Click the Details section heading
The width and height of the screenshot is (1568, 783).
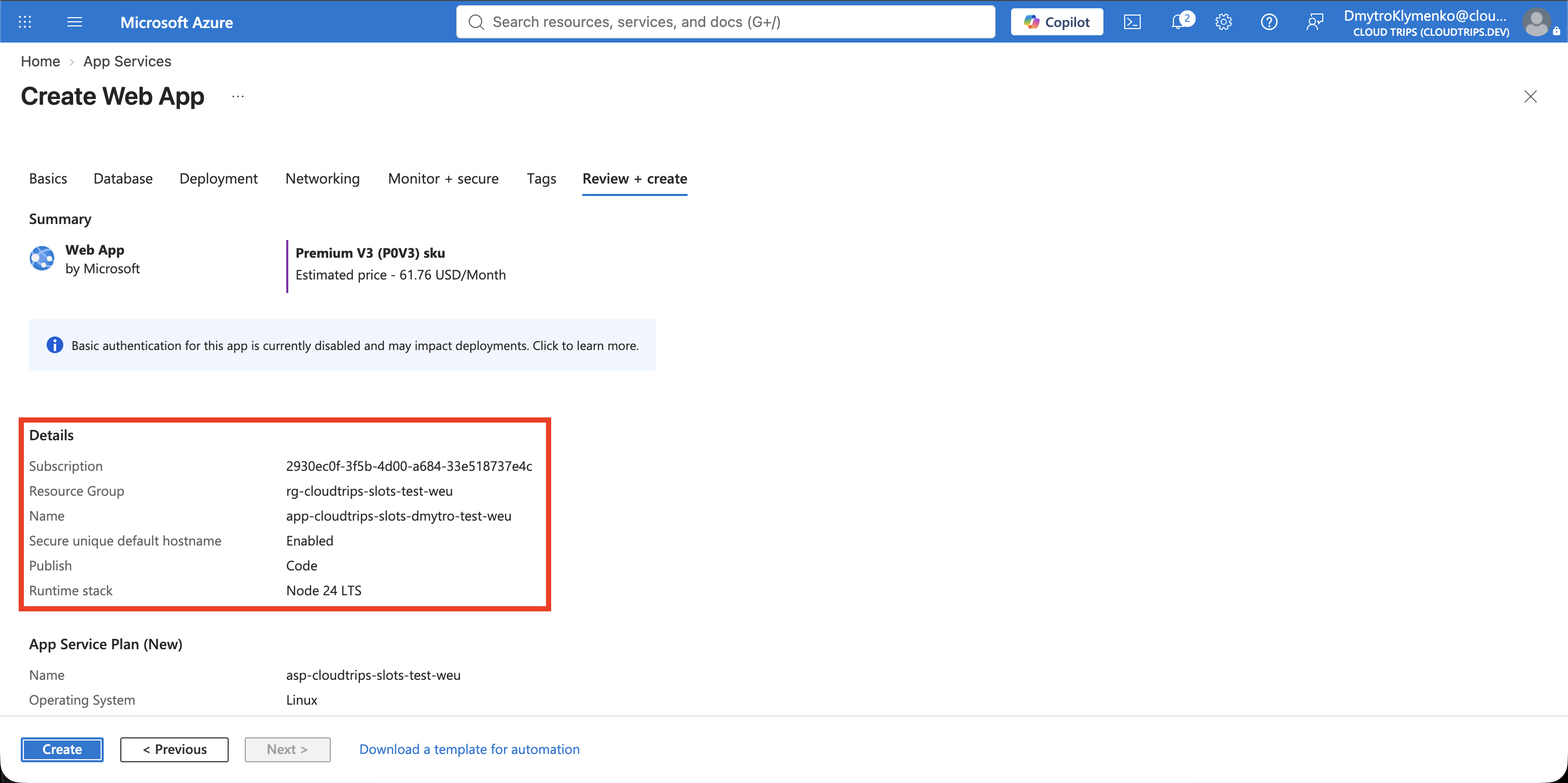pos(51,436)
